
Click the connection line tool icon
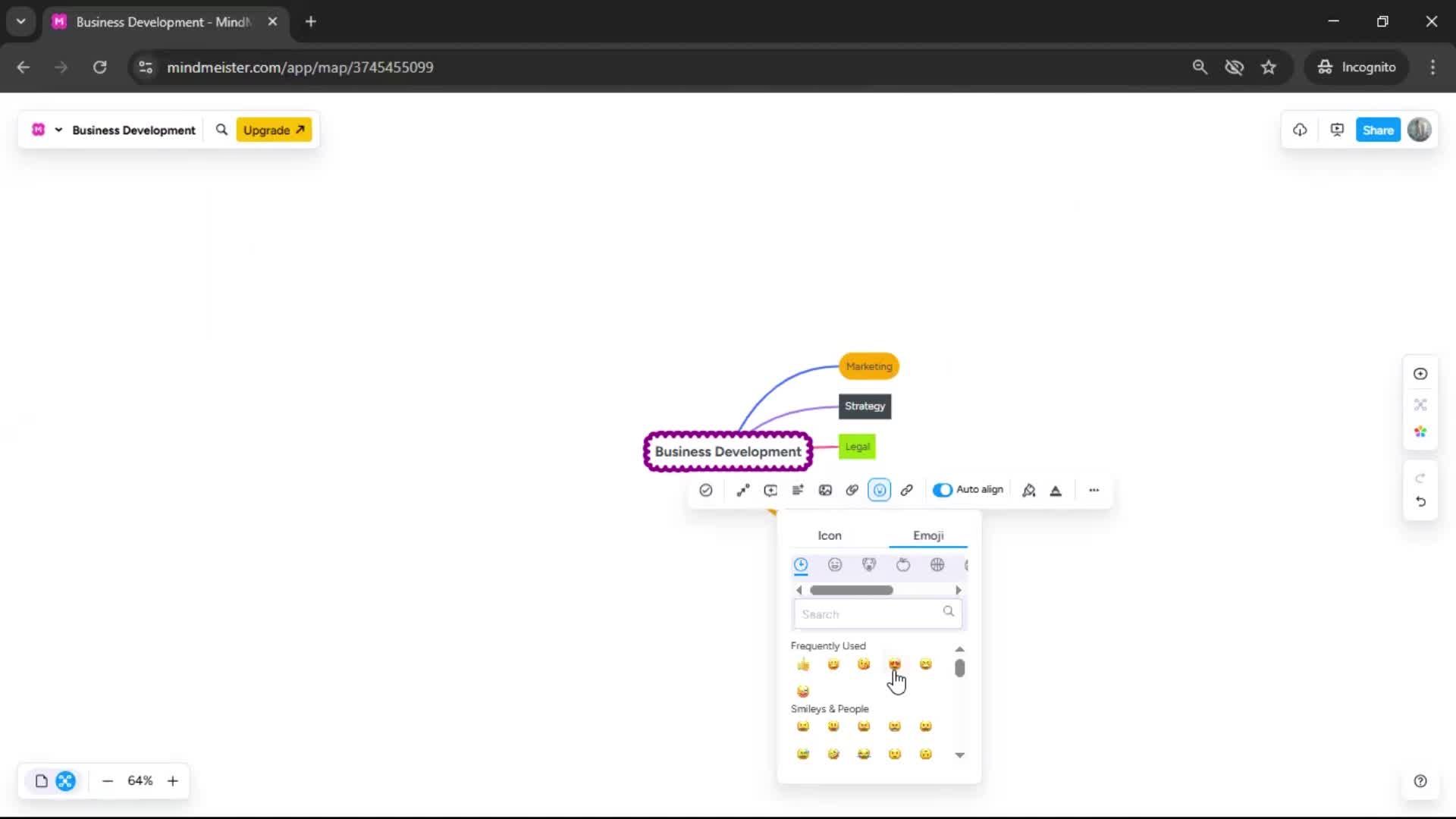coord(743,491)
